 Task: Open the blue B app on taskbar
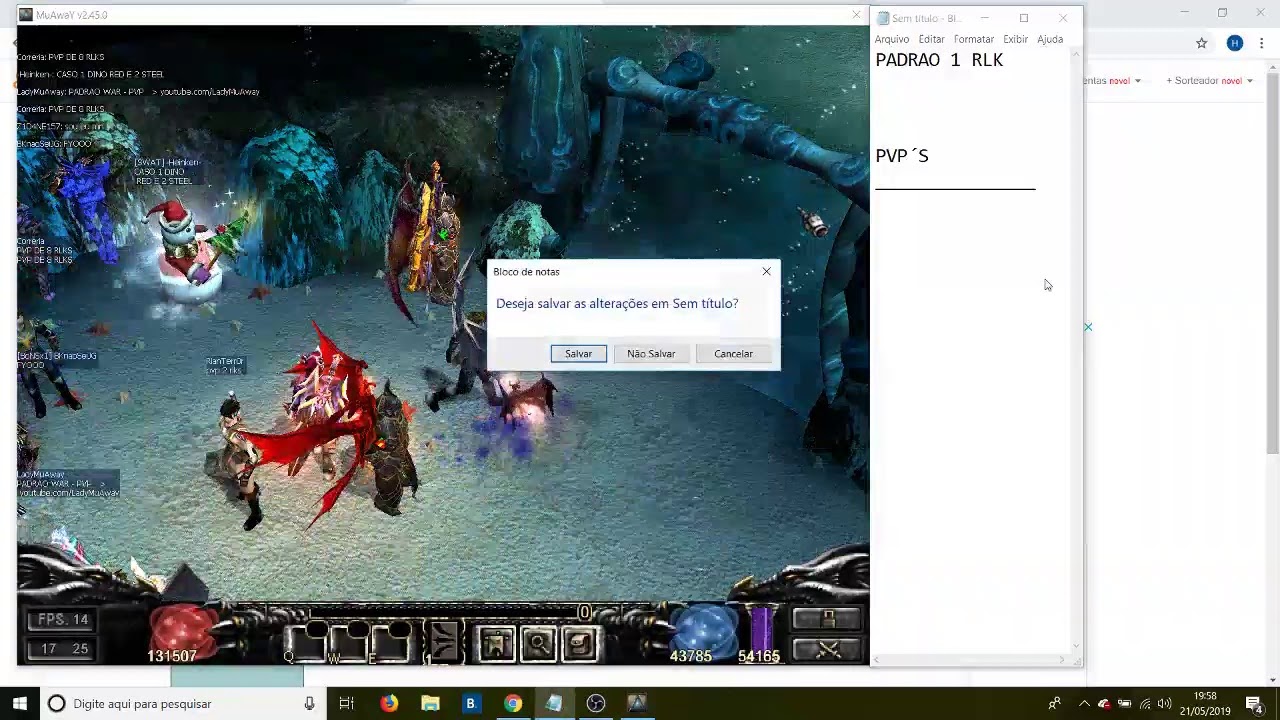470,704
